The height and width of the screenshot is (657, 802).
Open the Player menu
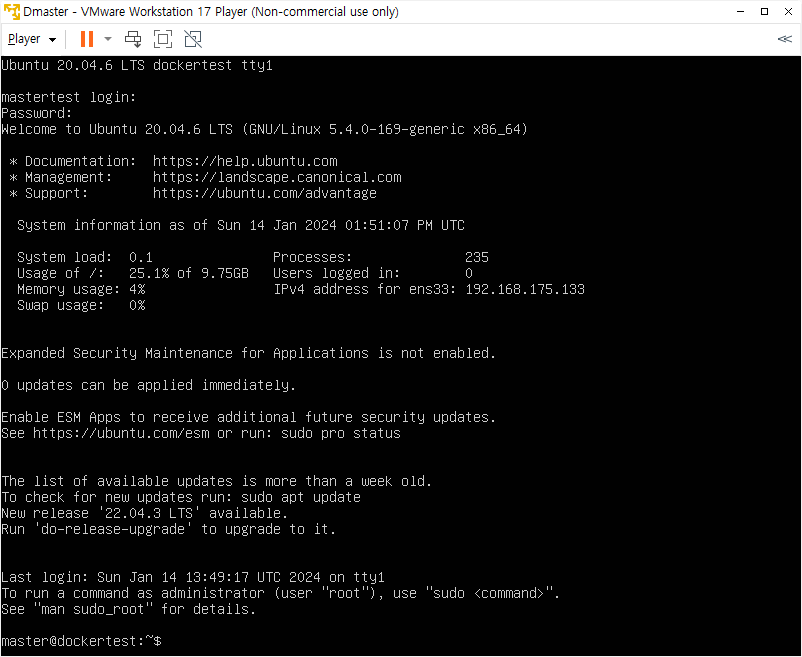coord(32,39)
